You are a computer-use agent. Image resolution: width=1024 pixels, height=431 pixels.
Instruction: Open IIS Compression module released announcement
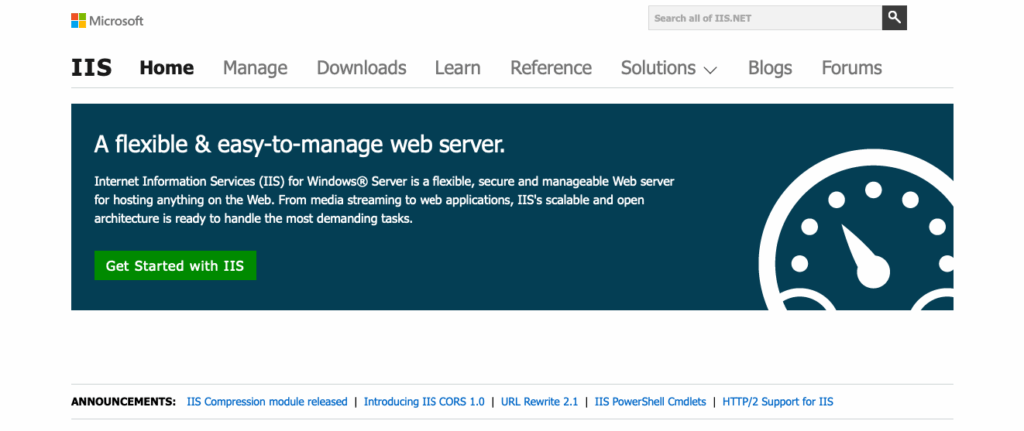click(x=267, y=402)
